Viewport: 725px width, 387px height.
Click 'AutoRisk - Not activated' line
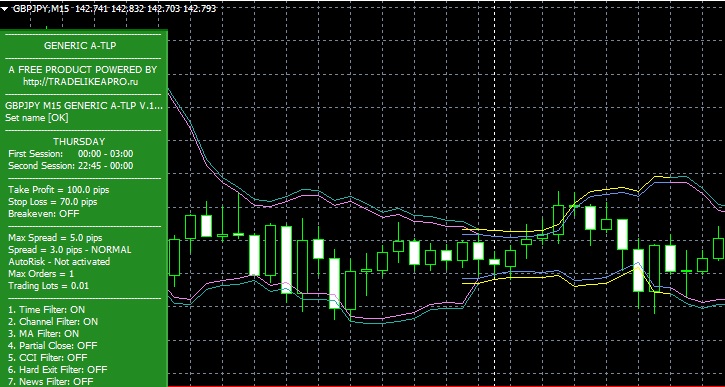tap(59, 262)
